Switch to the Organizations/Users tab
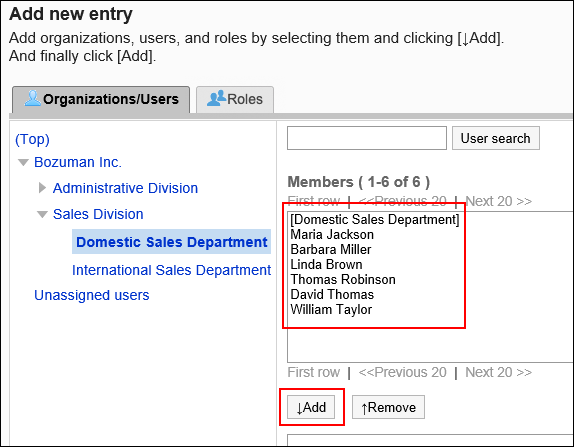 (x=101, y=99)
